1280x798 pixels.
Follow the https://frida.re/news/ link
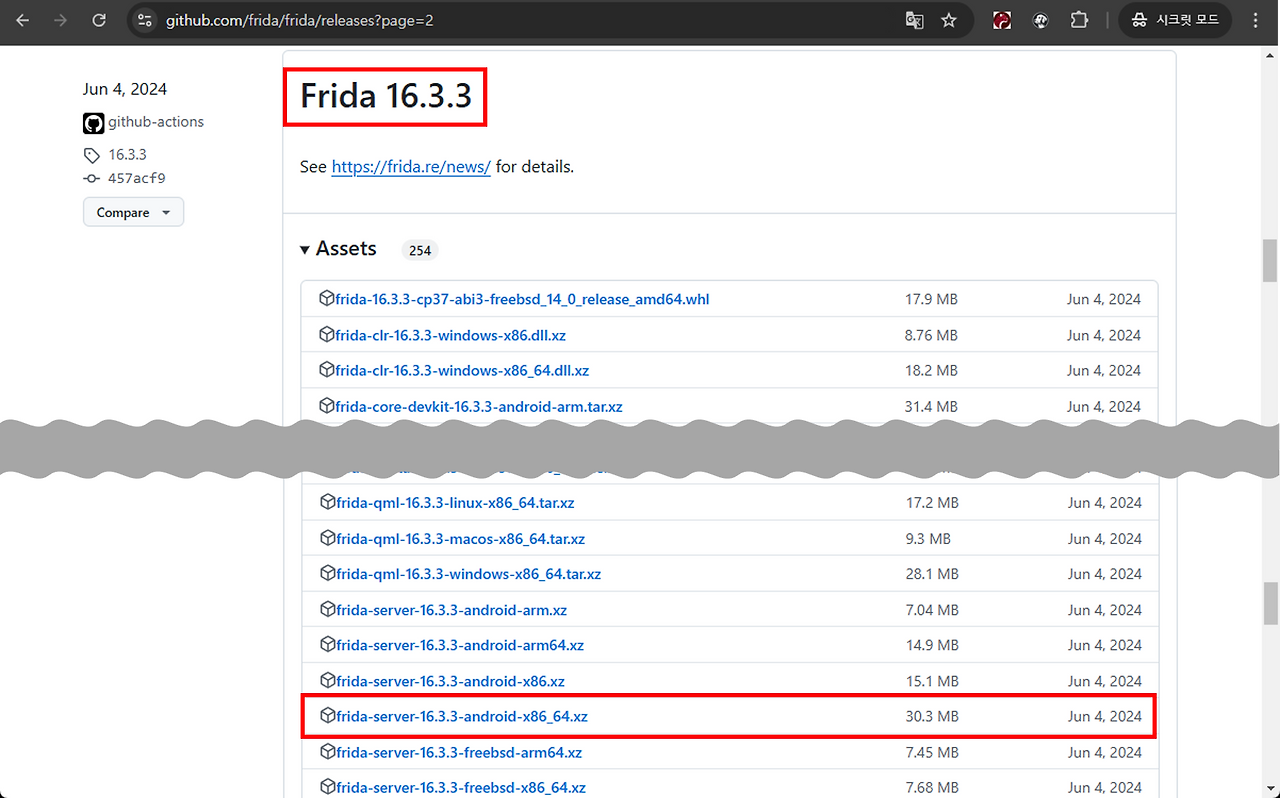[x=411, y=167]
